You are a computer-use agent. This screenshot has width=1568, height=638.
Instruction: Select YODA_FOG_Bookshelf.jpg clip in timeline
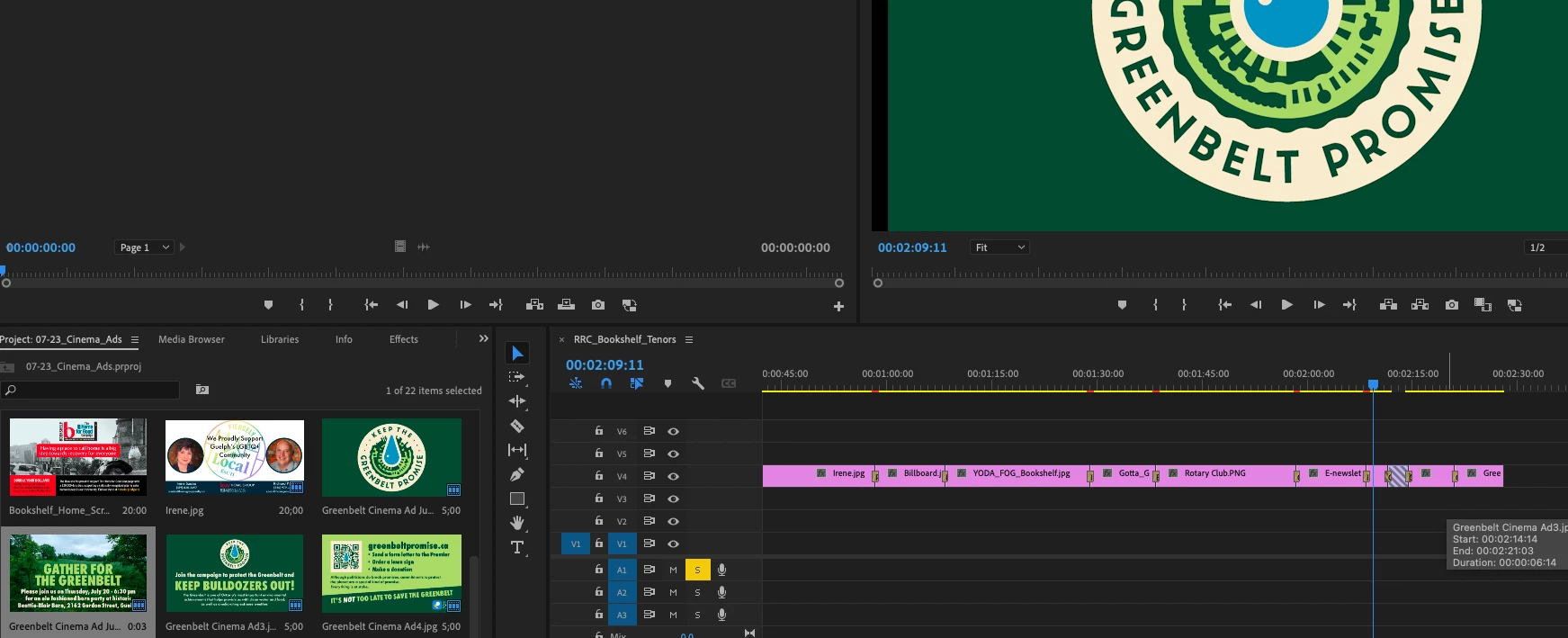1018,476
